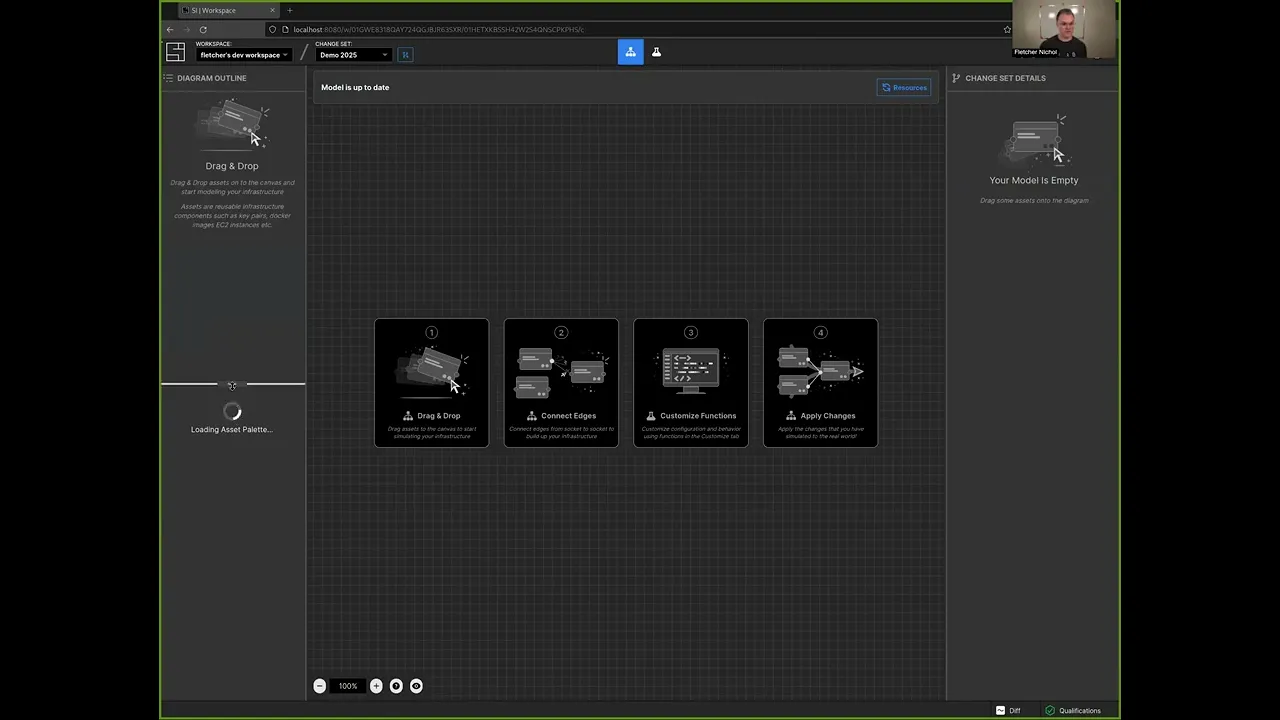
Task: Open the Customize flask icon view
Action: pyautogui.click(x=657, y=52)
